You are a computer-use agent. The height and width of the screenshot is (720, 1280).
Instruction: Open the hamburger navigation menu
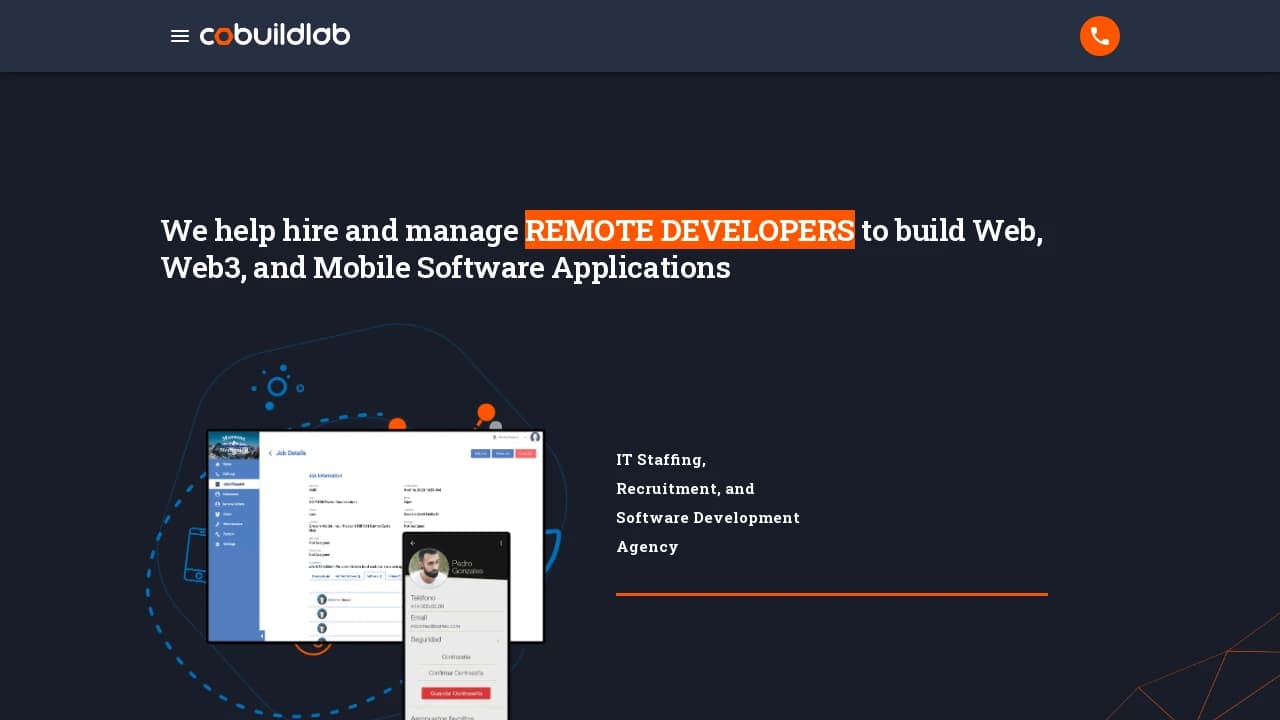click(x=180, y=36)
